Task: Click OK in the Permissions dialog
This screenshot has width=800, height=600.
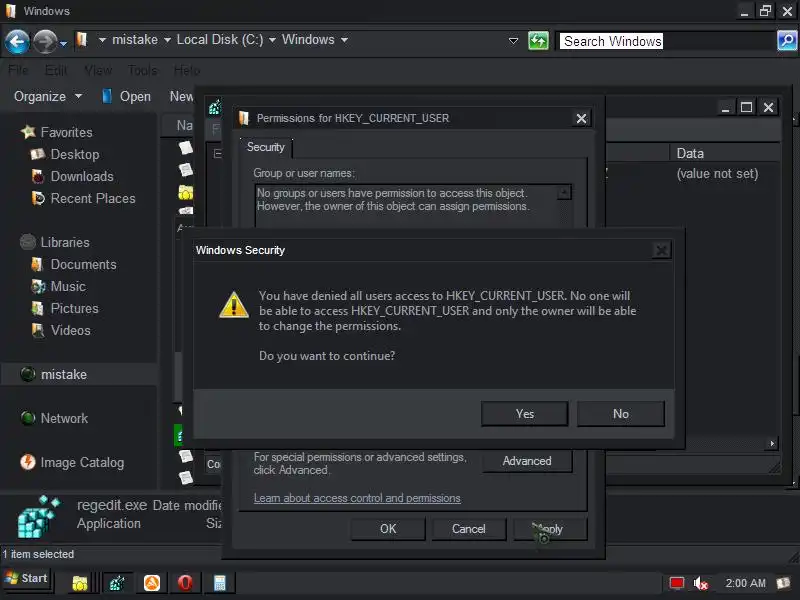Action: (388, 529)
